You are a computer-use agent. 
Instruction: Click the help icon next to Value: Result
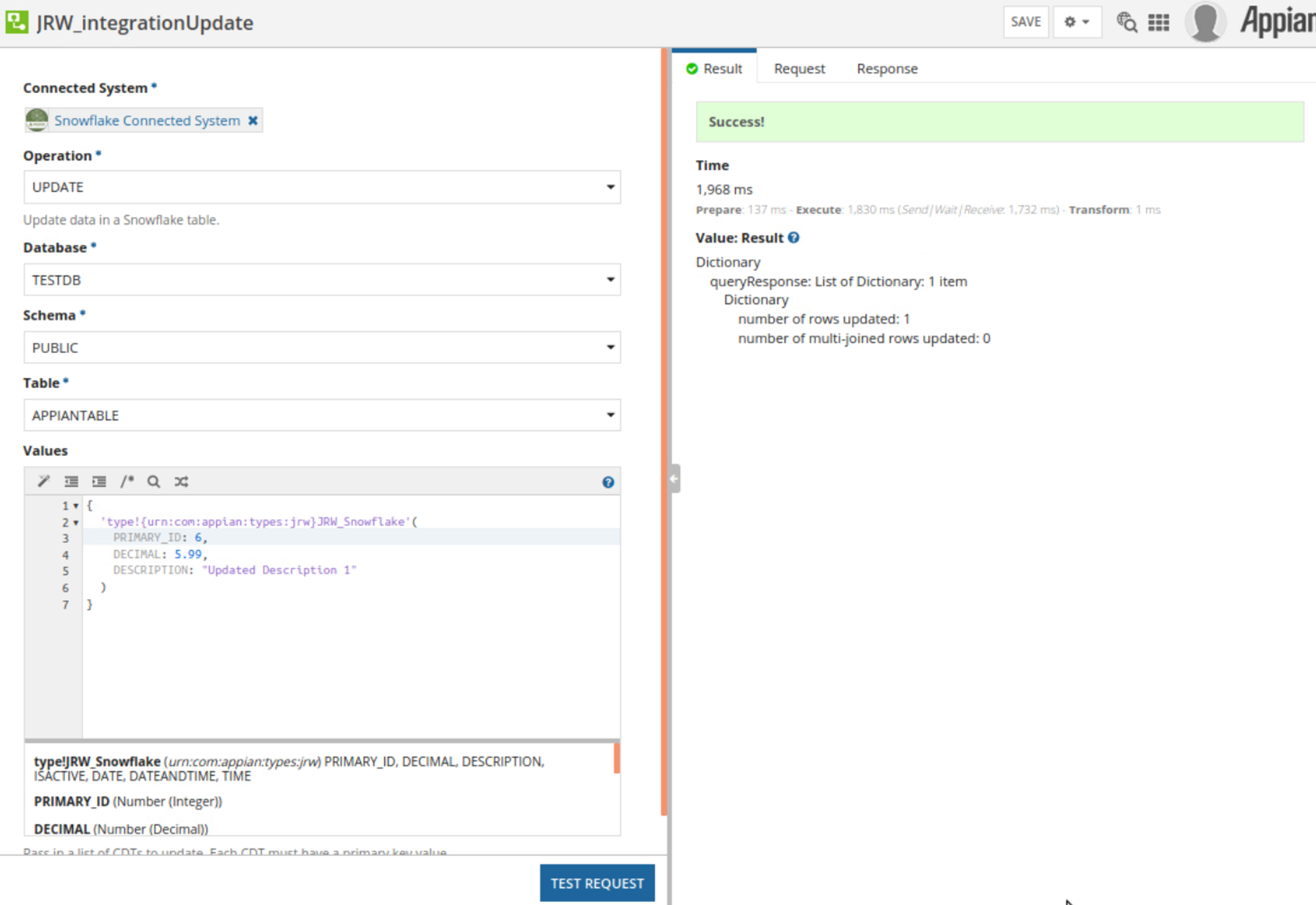(794, 238)
